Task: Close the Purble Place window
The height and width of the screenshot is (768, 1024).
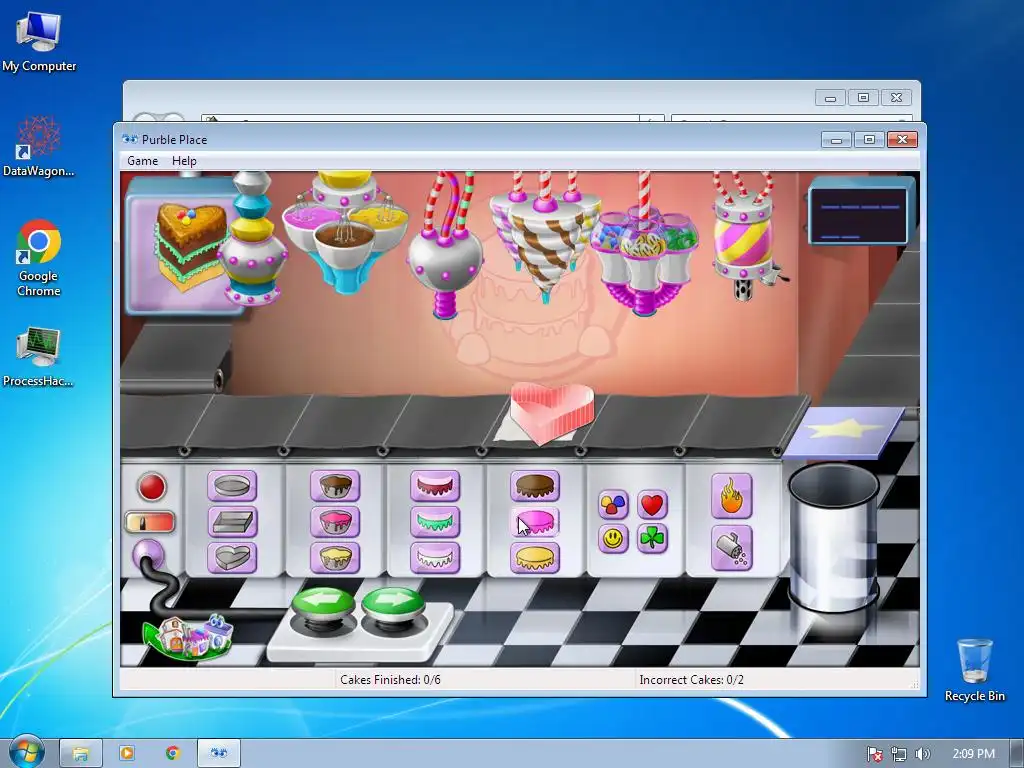Action: coord(903,140)
